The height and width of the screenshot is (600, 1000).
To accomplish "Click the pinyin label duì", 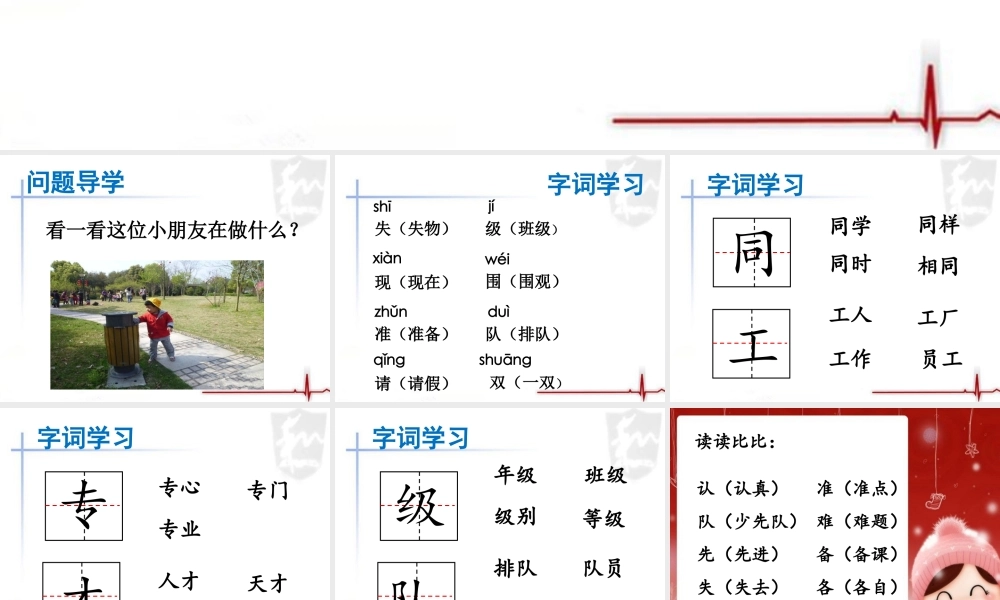I will click(x=498, y=311).
